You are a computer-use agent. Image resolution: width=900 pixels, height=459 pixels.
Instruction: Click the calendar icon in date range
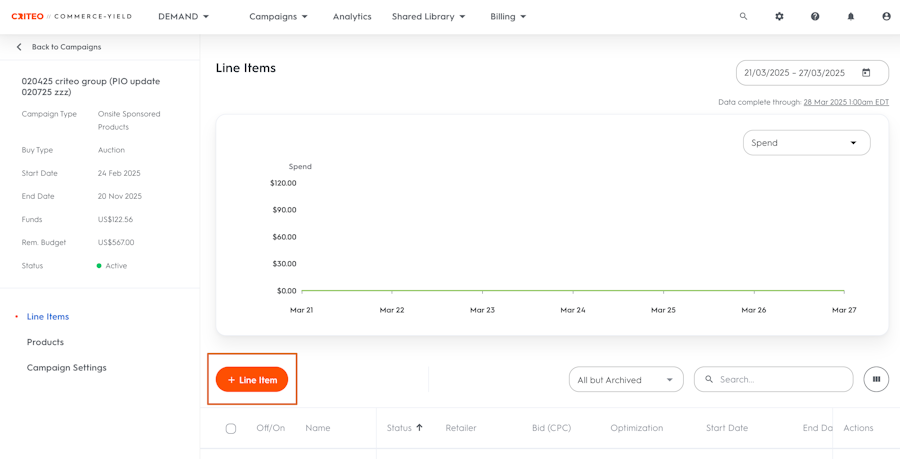click(866, 73)
